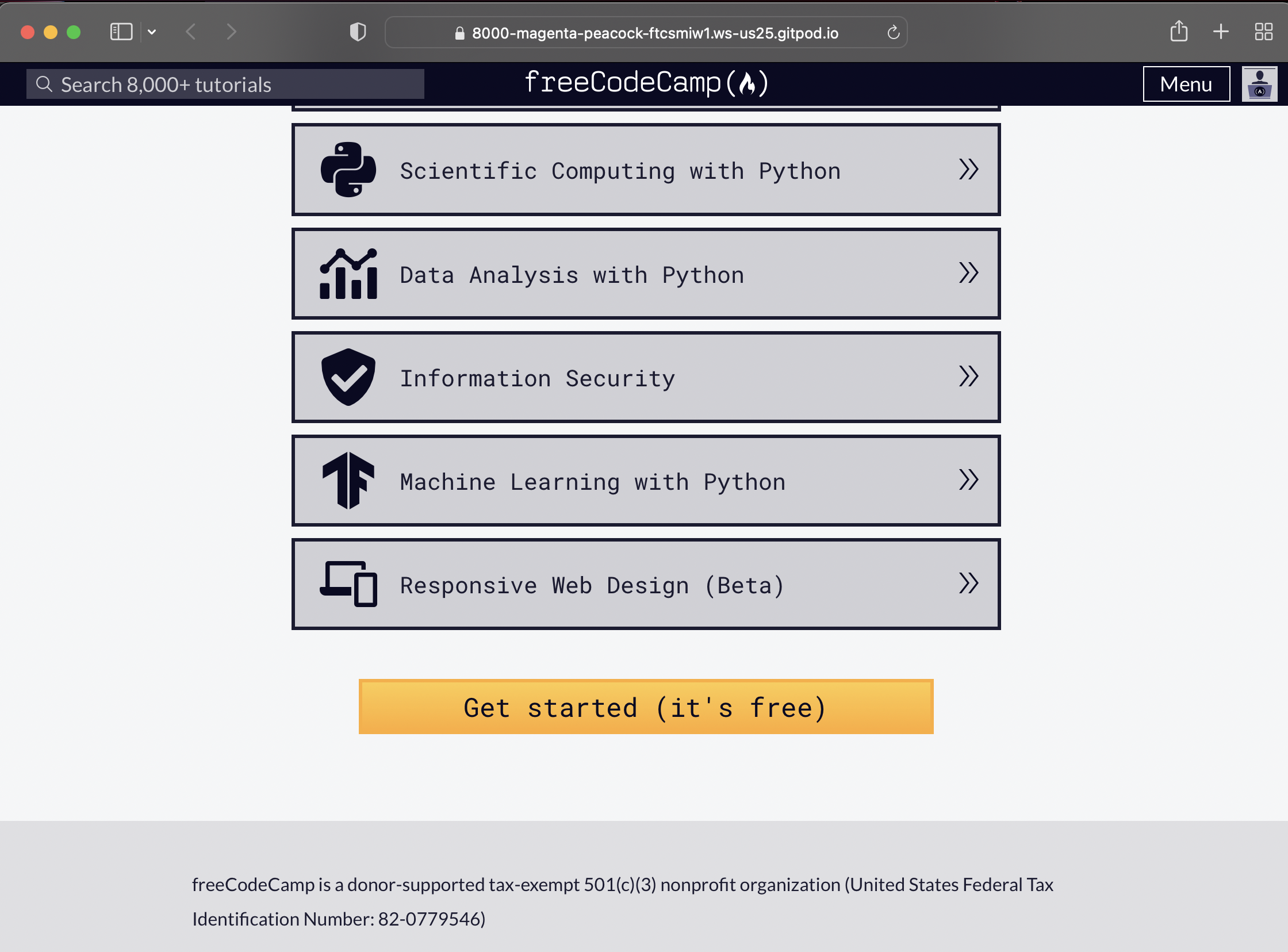Click the devices icon for Responsive Web Design
The image size is (1288, 952).
coord(346,584)
